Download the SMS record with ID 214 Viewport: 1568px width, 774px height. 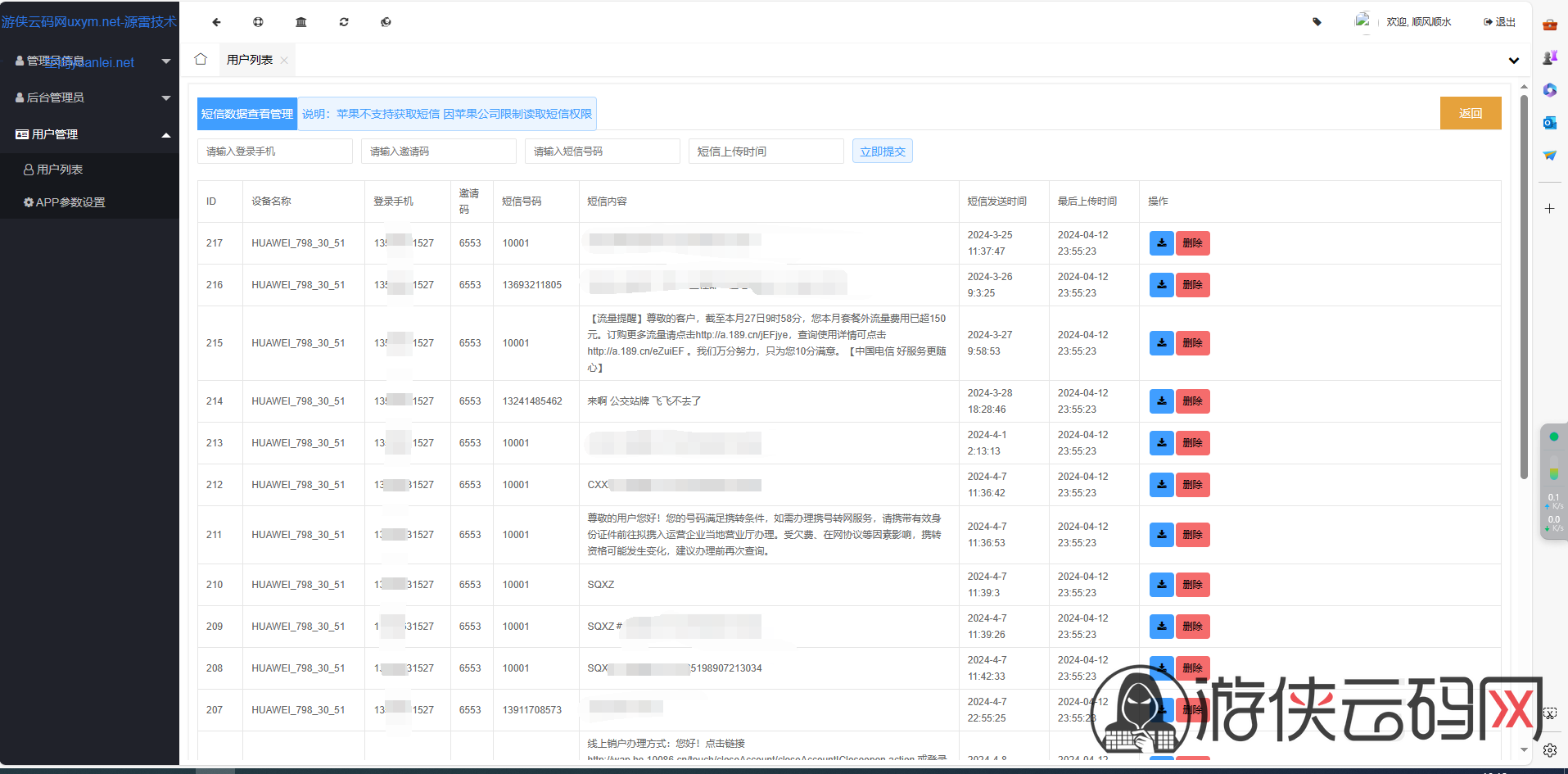pos(1161,401)
